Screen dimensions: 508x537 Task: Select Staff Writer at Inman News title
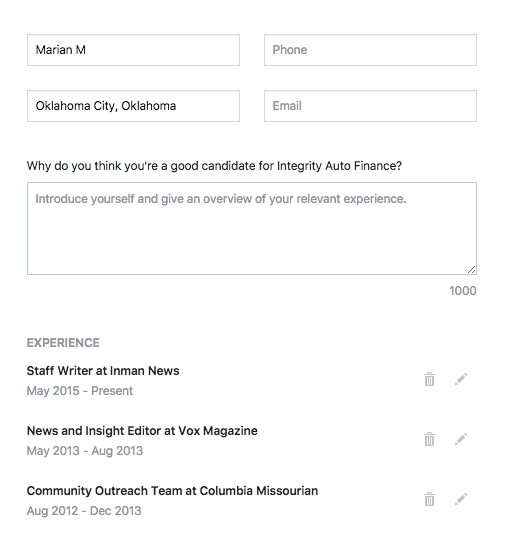[103, 371]
